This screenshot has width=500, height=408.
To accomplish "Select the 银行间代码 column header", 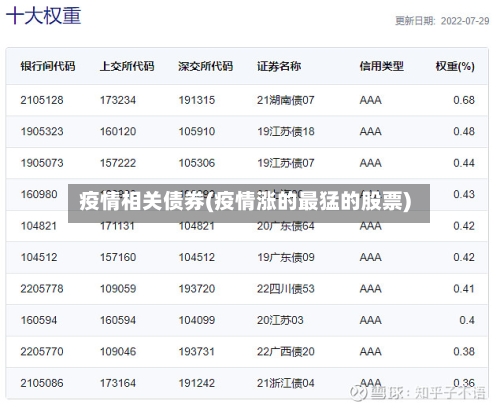I will click(48, 66).
